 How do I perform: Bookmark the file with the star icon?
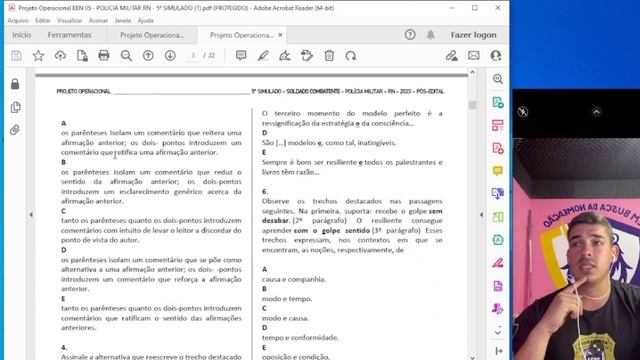point(38,56)
